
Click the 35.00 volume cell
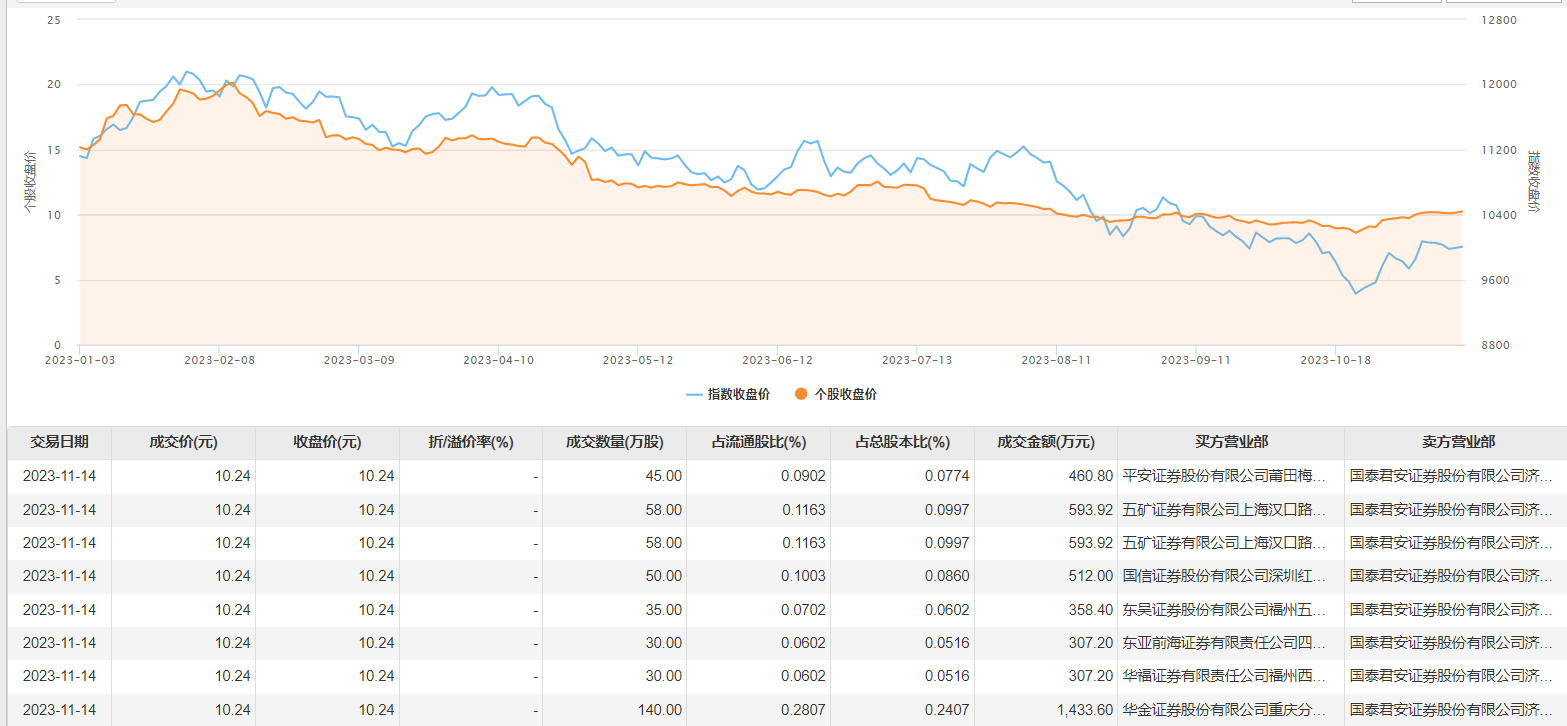(x=615, y=609)
